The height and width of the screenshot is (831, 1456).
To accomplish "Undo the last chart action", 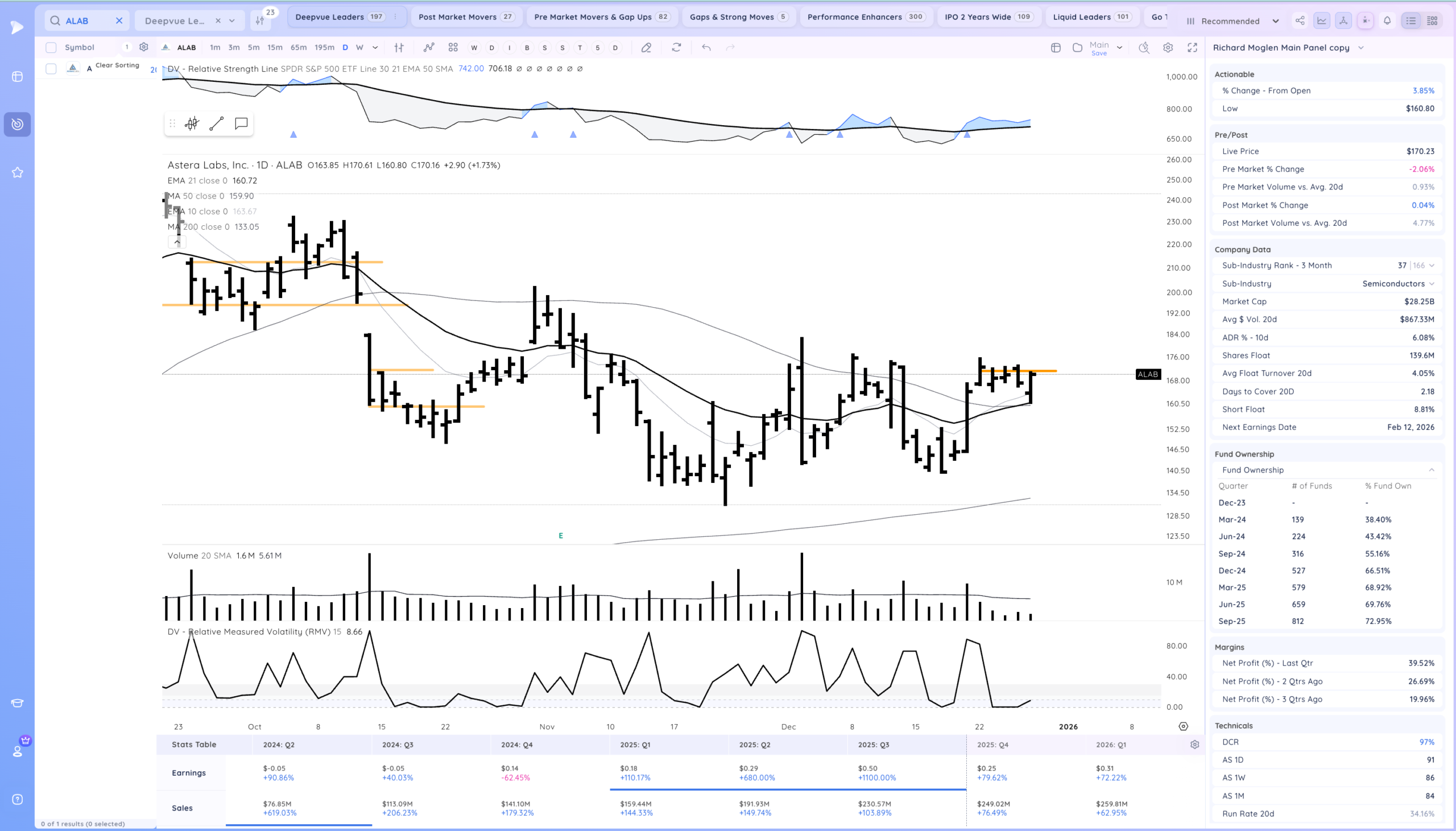I will [706, 47].
